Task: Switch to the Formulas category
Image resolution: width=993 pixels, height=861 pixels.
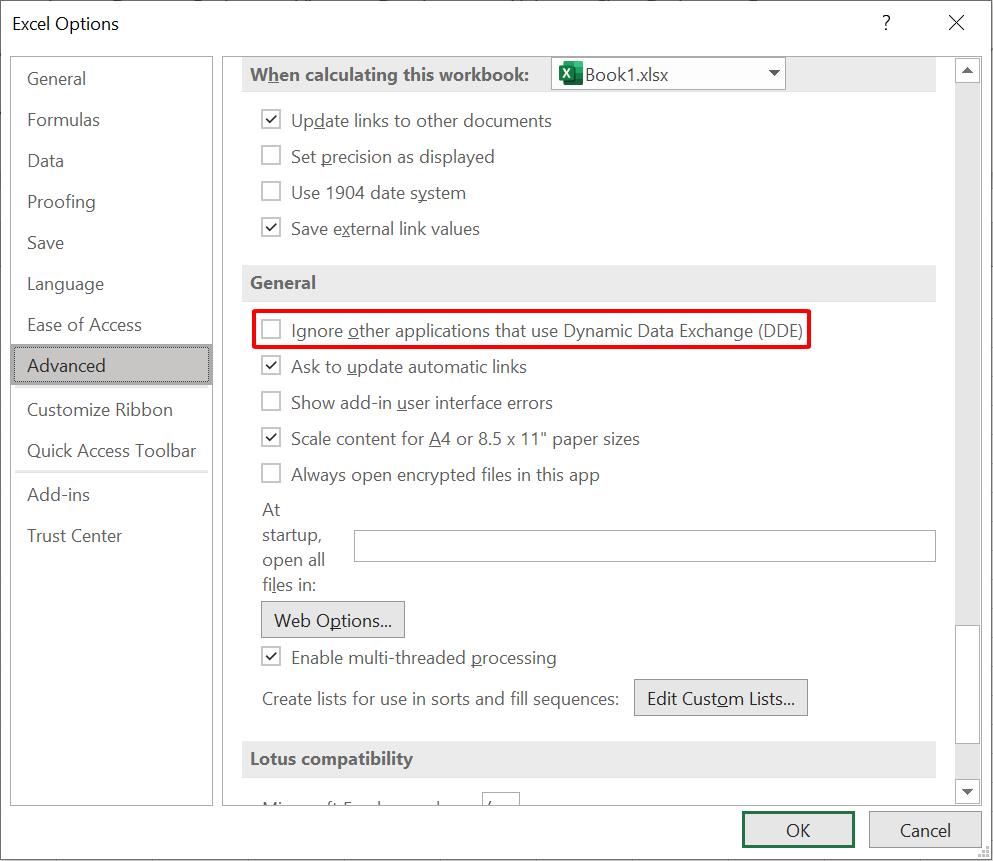Action: pyautogui.click(x=63, y=119)
